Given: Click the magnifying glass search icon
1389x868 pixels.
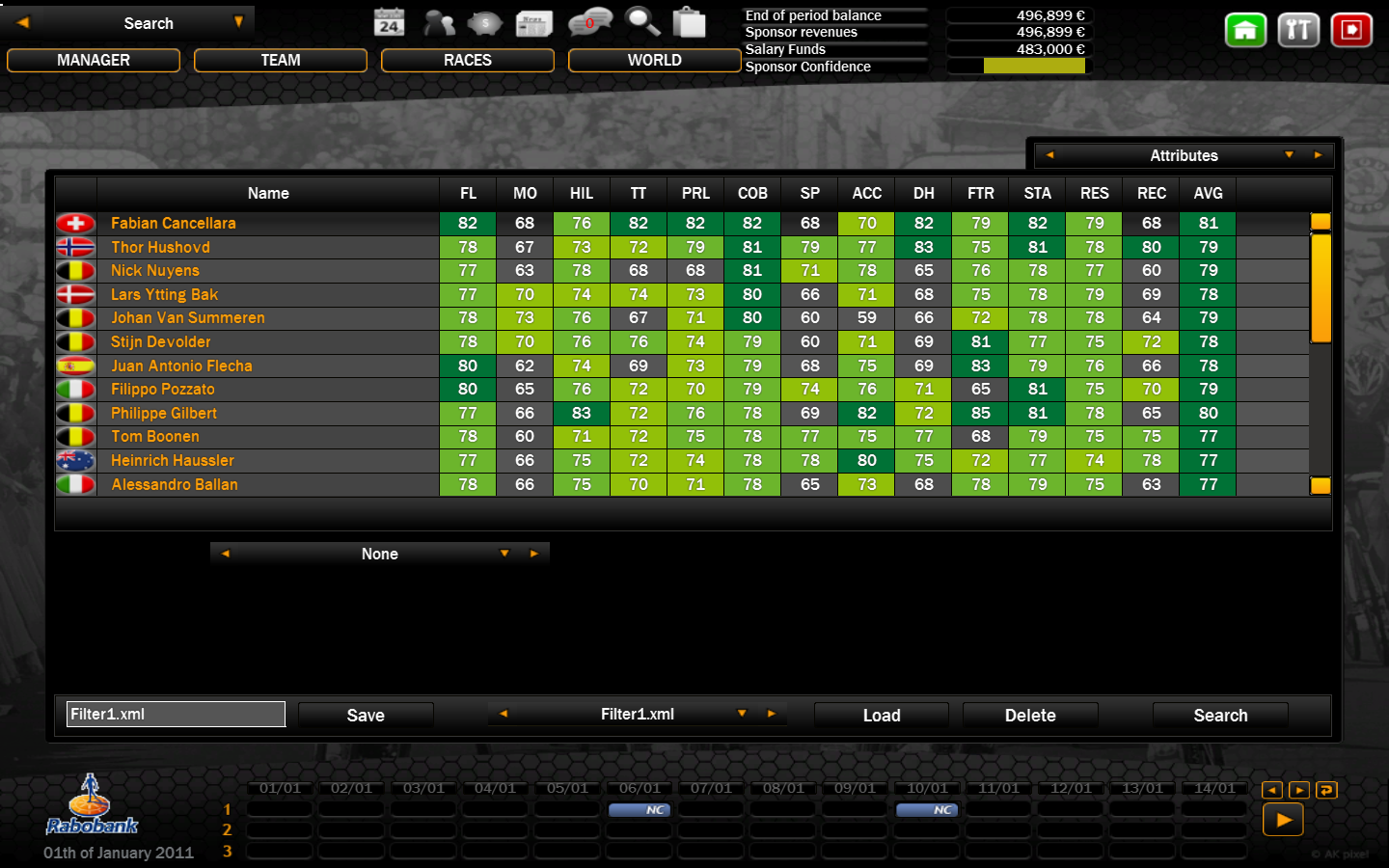Looking at the screenshot, I should (641, 22).
